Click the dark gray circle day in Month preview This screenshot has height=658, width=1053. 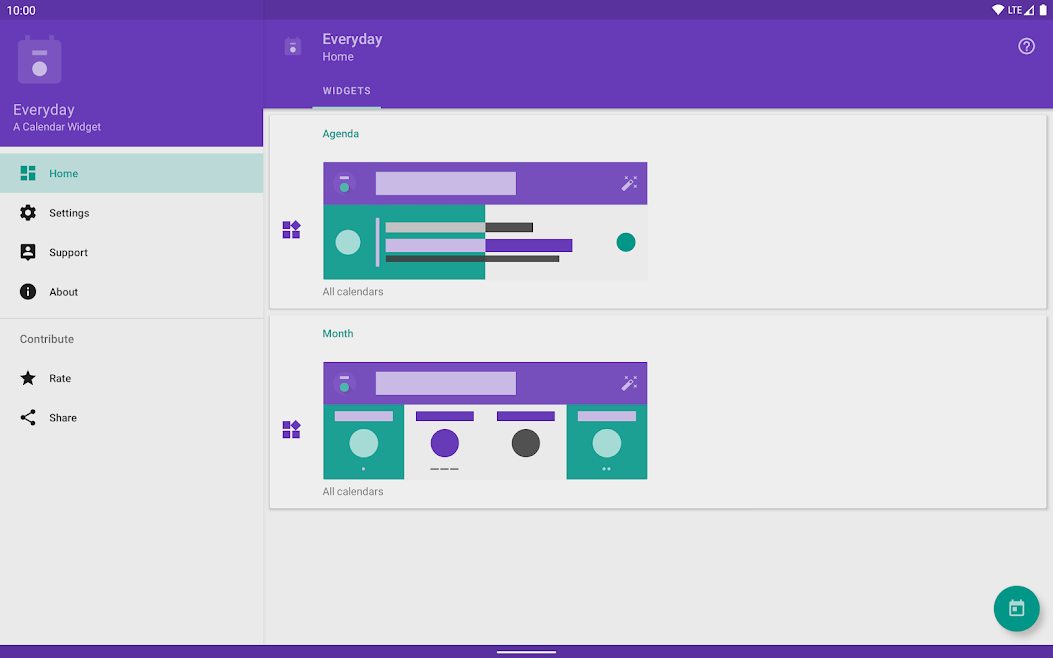[x=526, y=443]
